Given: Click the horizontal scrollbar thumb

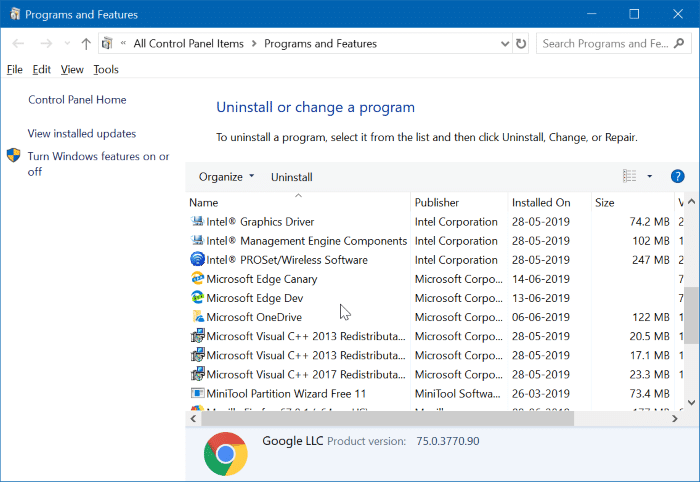Looking at the screenshot, I should coord(388,419).
